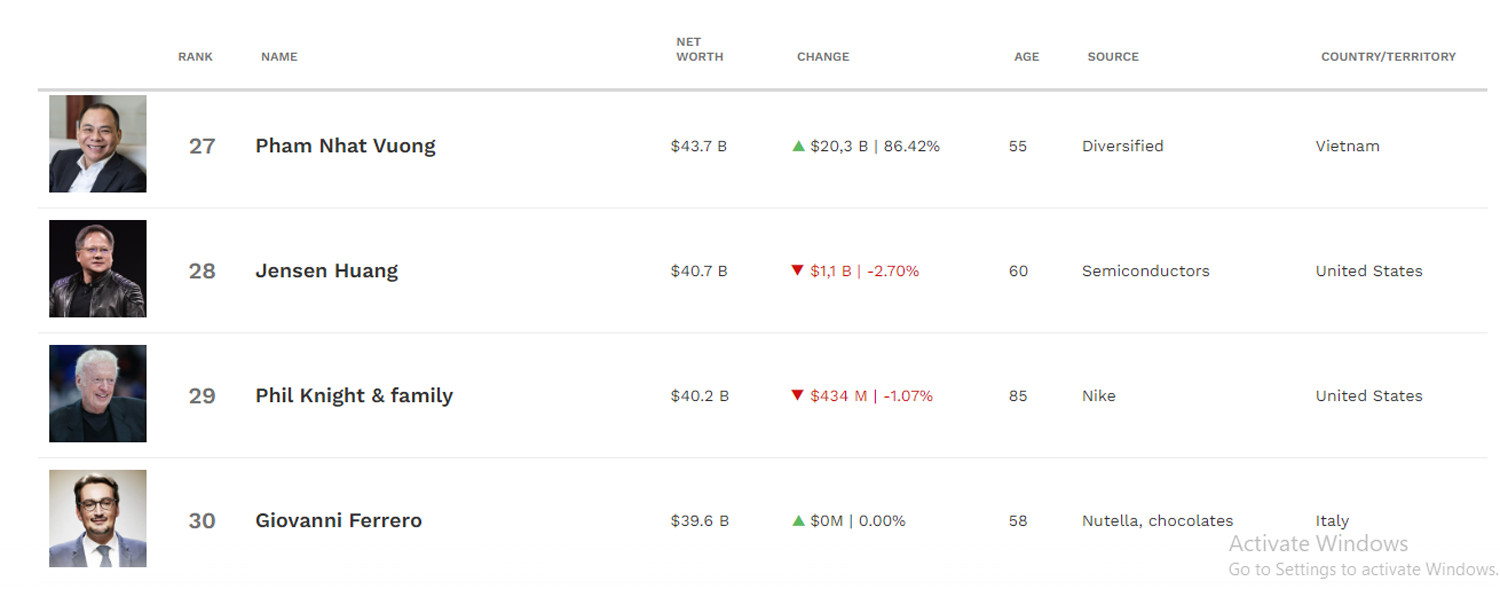
Task: Click red down arrow beside $1,1 B
Action: 797,271
